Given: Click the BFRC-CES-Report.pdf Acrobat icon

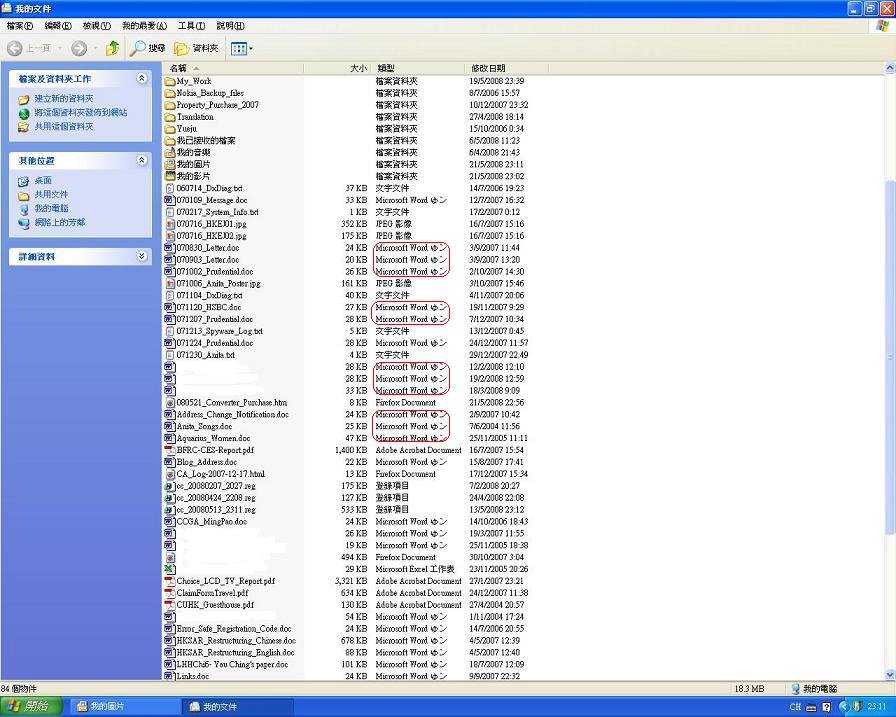Looking at the screenshot, I should click(x=170, y=450).
